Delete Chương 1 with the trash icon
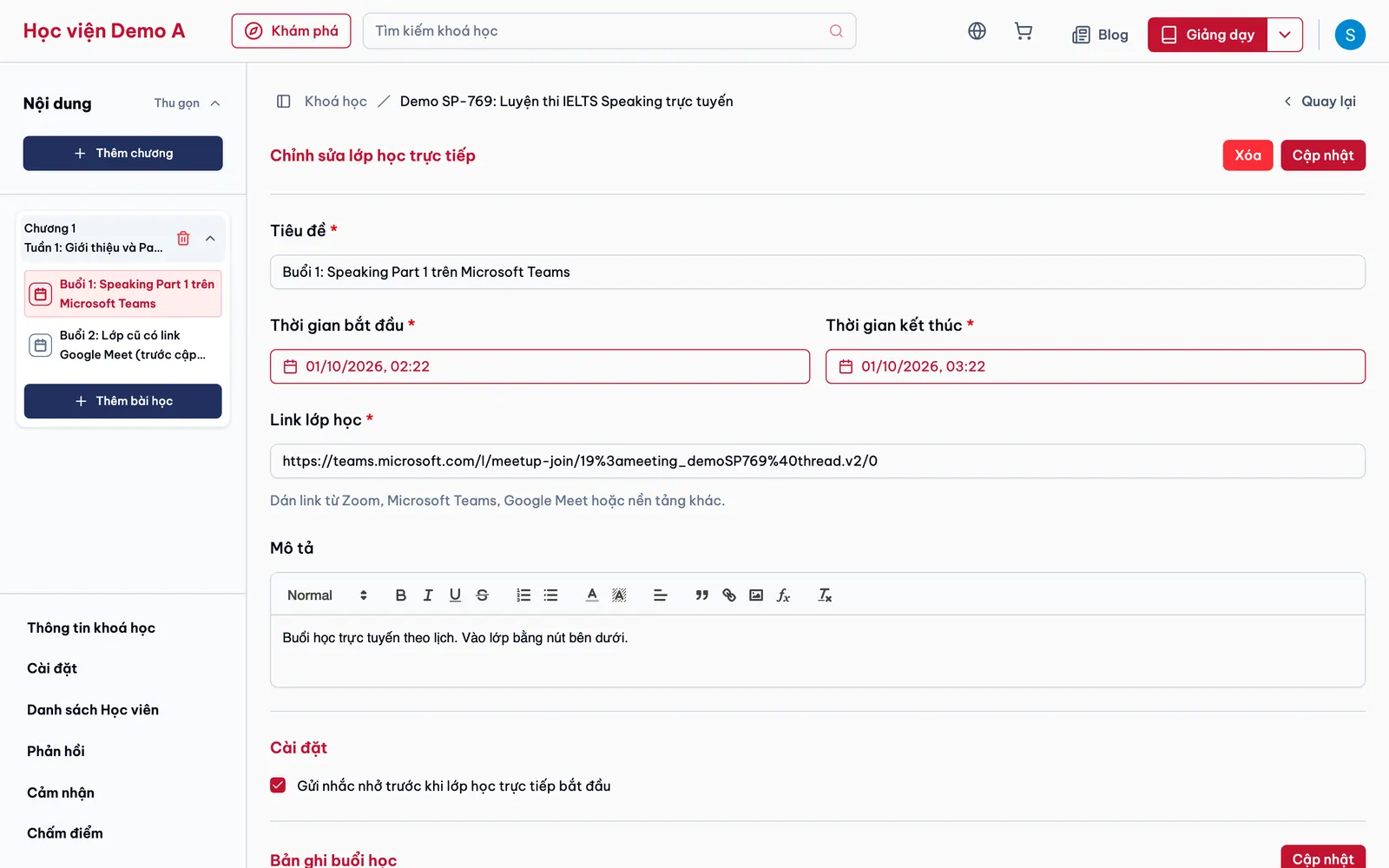 tap(183, 238)
